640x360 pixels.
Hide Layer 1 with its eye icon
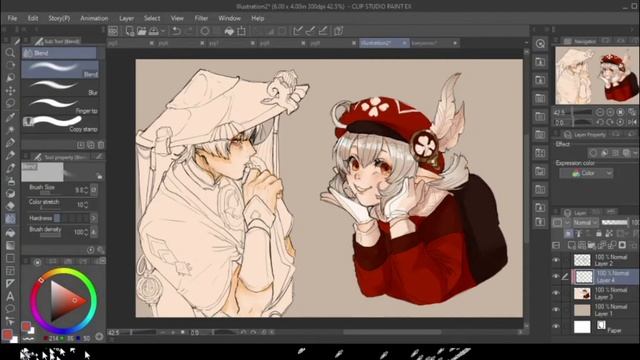556,309
